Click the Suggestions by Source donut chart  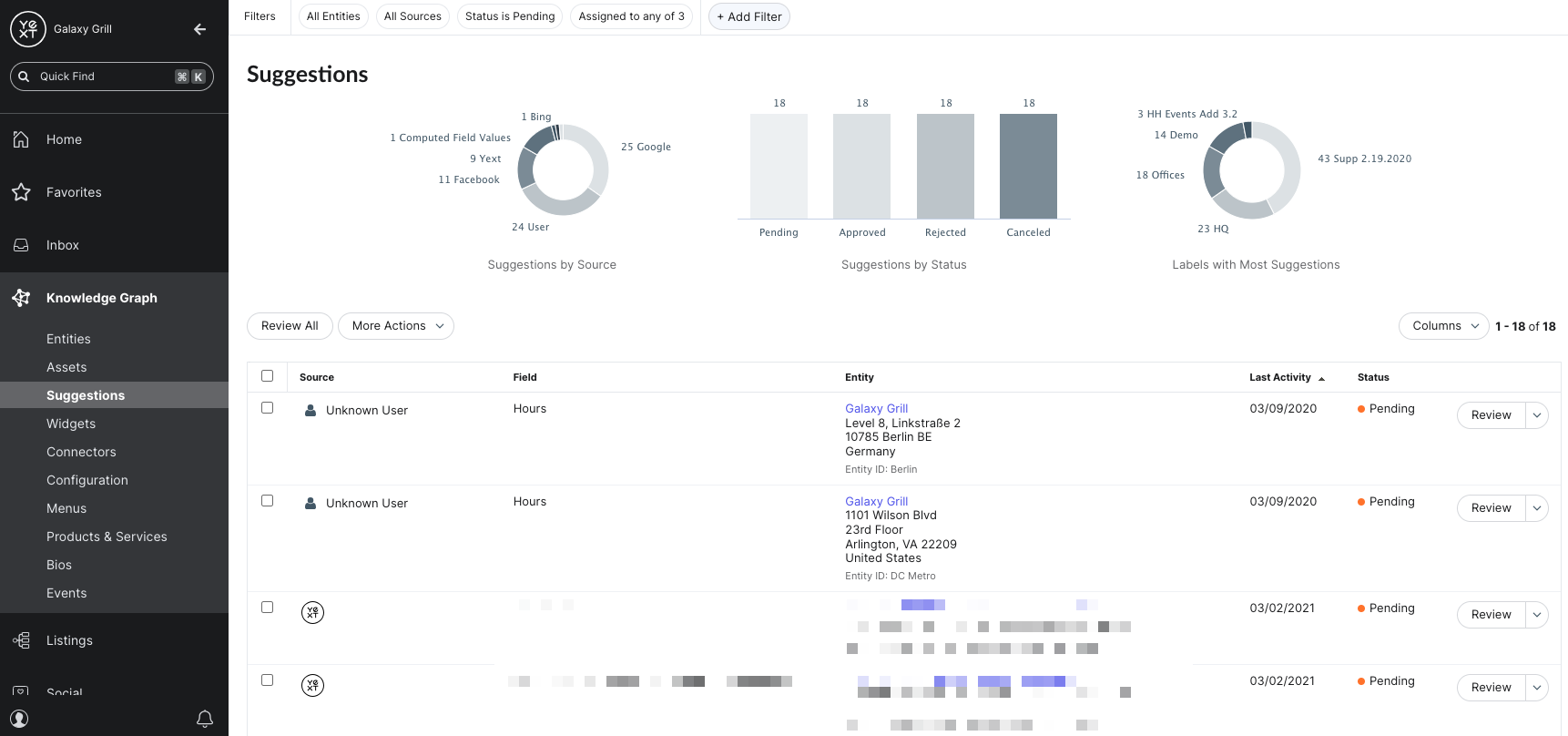563,169
